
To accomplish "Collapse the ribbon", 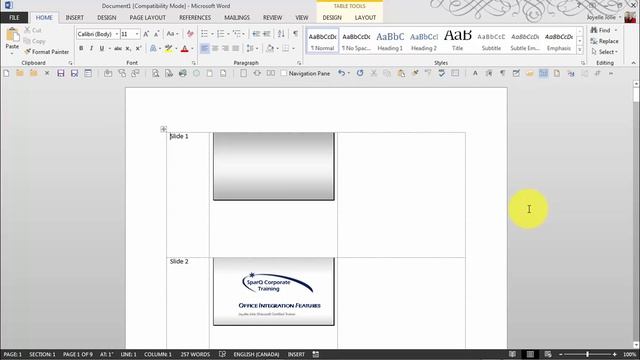I will (633, 63).
